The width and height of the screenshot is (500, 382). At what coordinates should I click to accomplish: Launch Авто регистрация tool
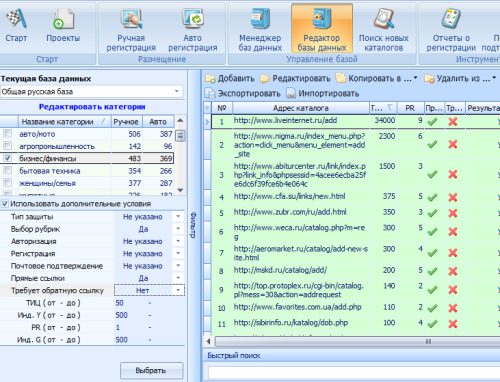tap(193, 30)
